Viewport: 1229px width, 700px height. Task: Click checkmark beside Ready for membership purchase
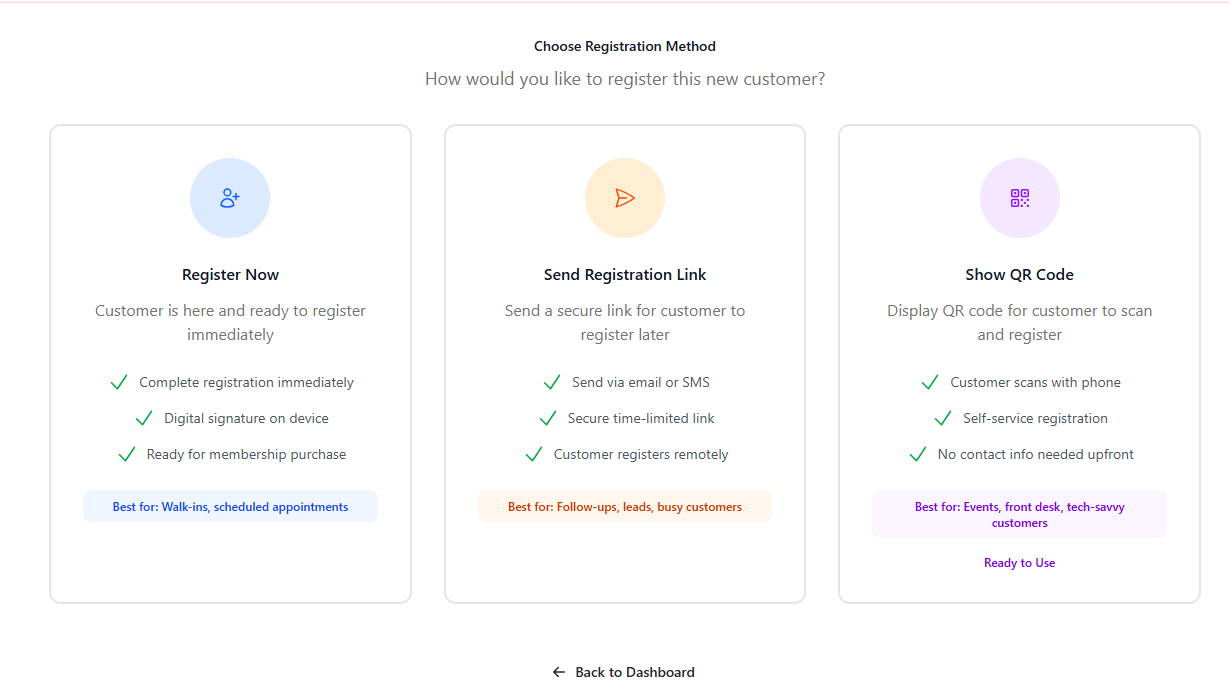point(127,454)
